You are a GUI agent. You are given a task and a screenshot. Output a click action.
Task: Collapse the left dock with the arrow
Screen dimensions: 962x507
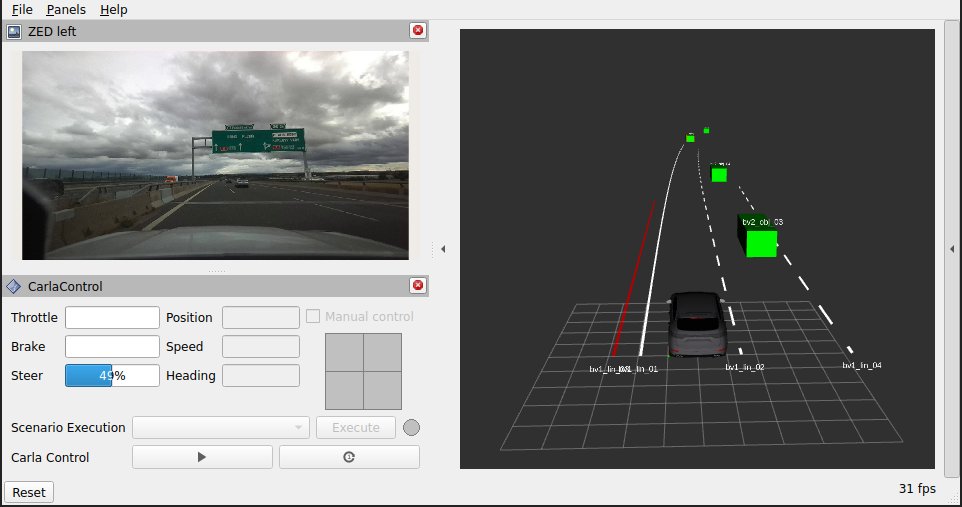(x=443, y=249)
